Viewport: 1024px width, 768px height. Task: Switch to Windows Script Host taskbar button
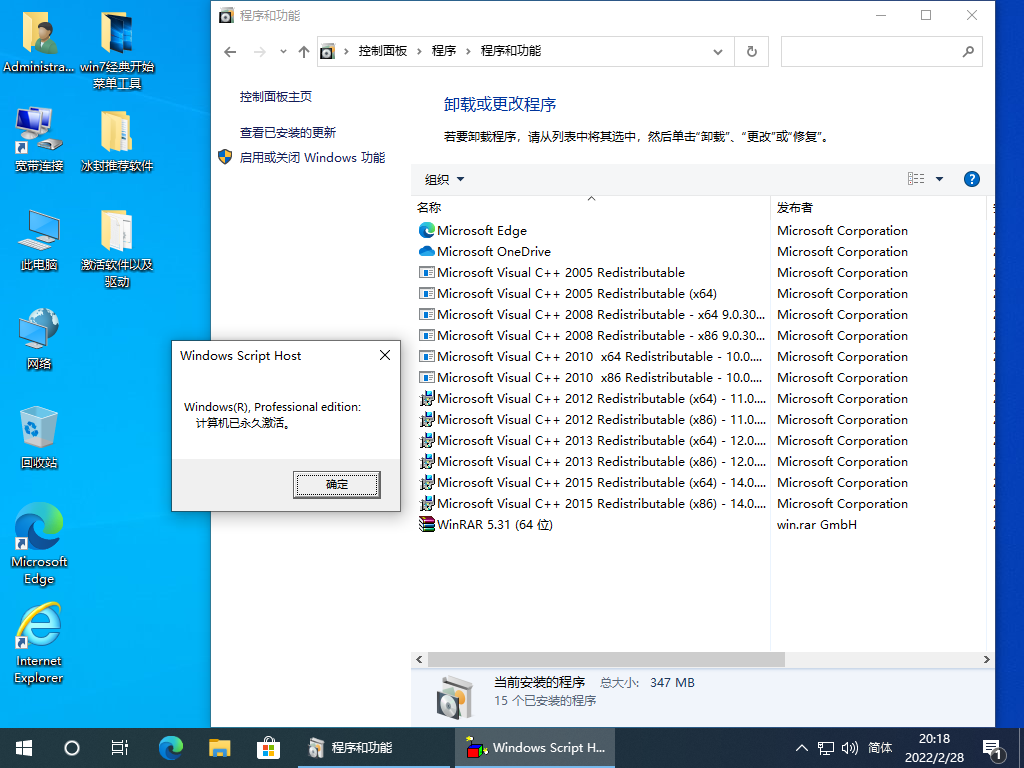[x=534, y=748]
